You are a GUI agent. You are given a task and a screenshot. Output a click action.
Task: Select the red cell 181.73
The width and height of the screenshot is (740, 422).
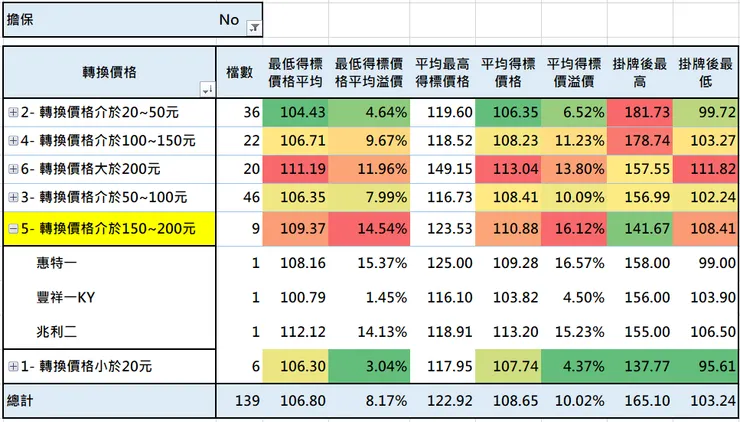(x=639, y=112)
